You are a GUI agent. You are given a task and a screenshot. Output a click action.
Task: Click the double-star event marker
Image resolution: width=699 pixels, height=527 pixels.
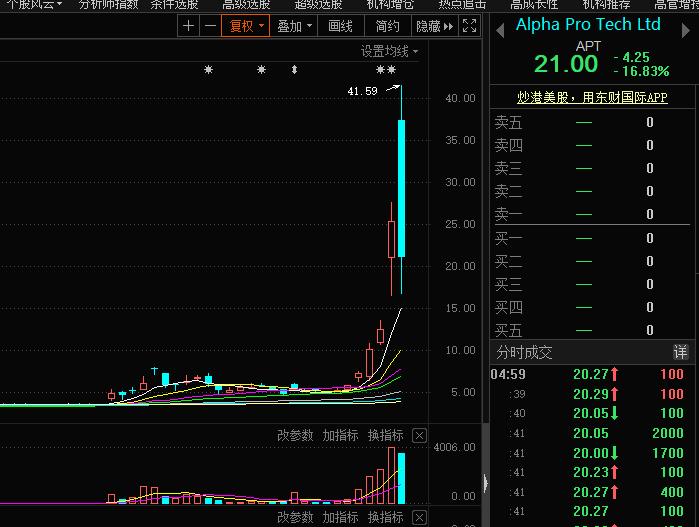point(386,70)
